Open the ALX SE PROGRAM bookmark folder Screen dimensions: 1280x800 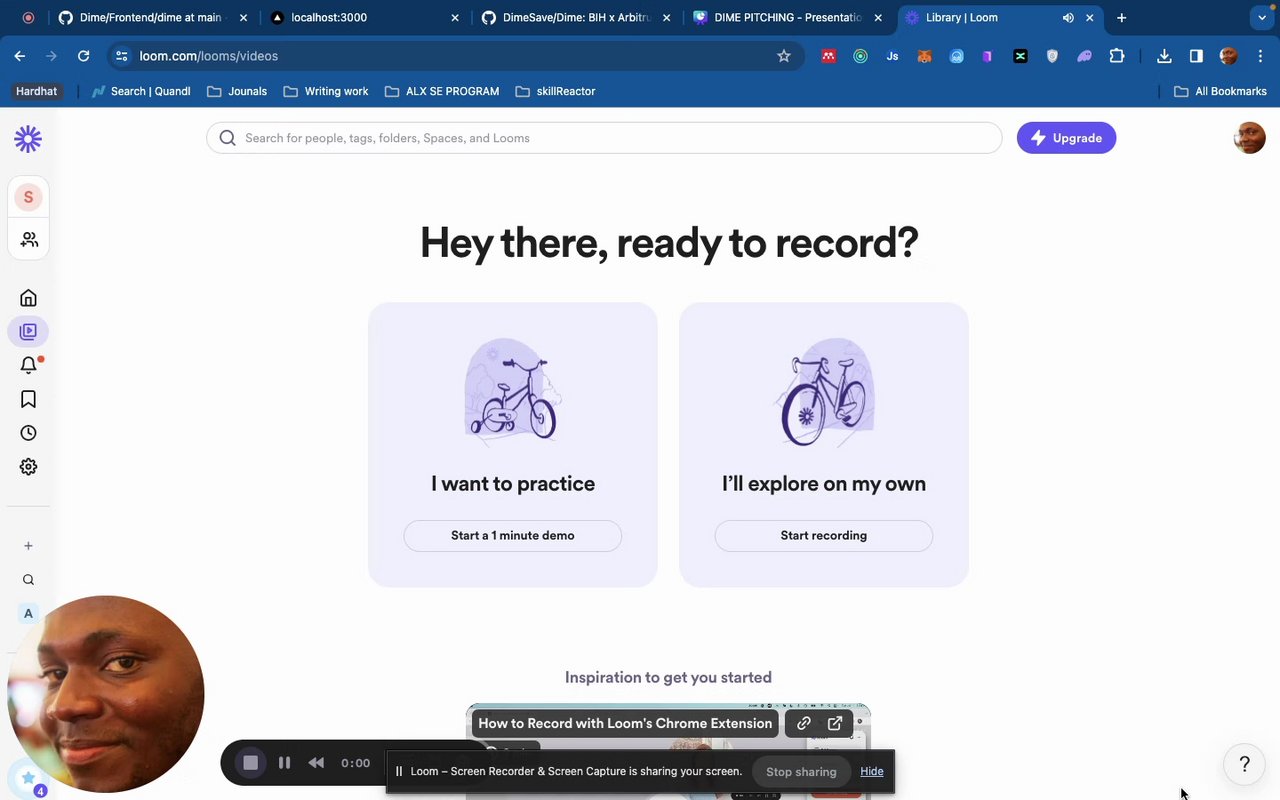441,91
